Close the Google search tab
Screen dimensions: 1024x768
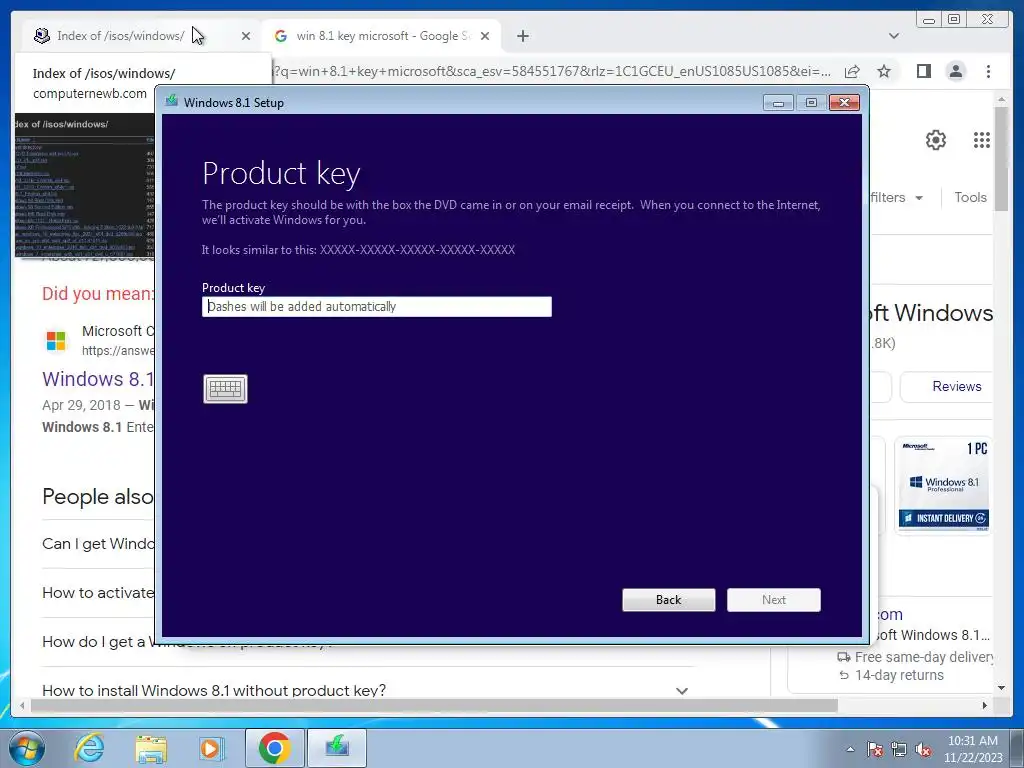[485, 36]
